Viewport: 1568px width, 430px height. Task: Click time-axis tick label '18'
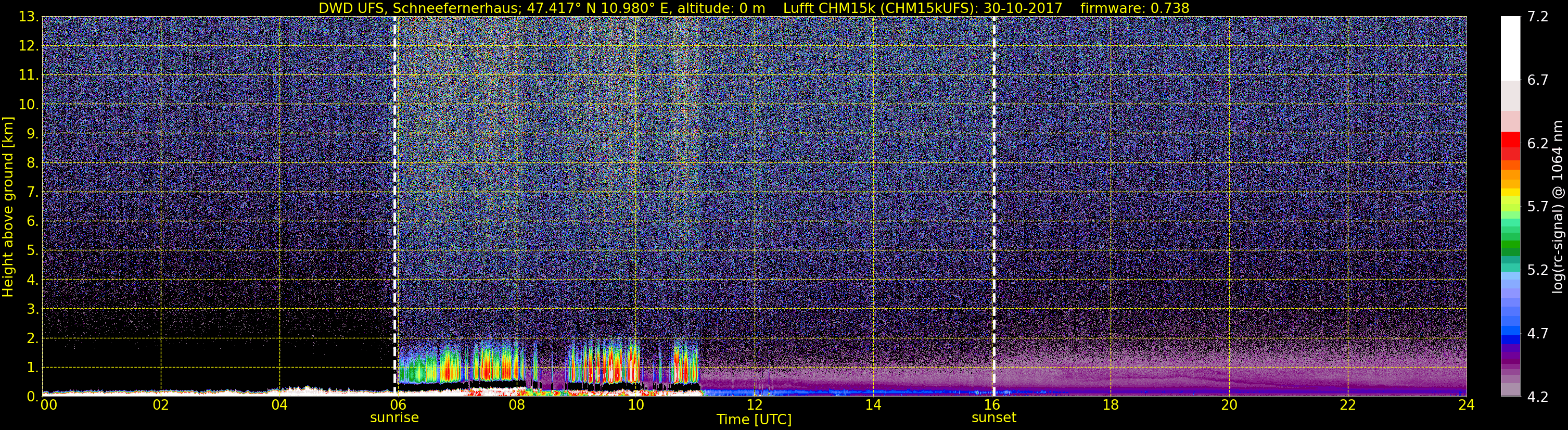point(1110,405)
